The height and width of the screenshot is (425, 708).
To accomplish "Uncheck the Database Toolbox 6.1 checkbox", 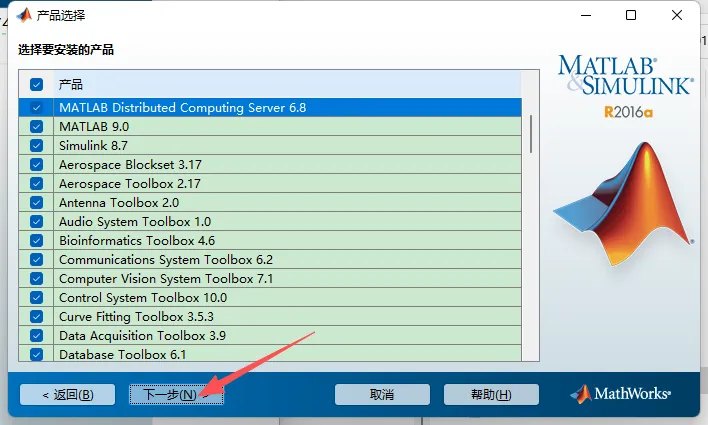I will click(x=37, y=355).
